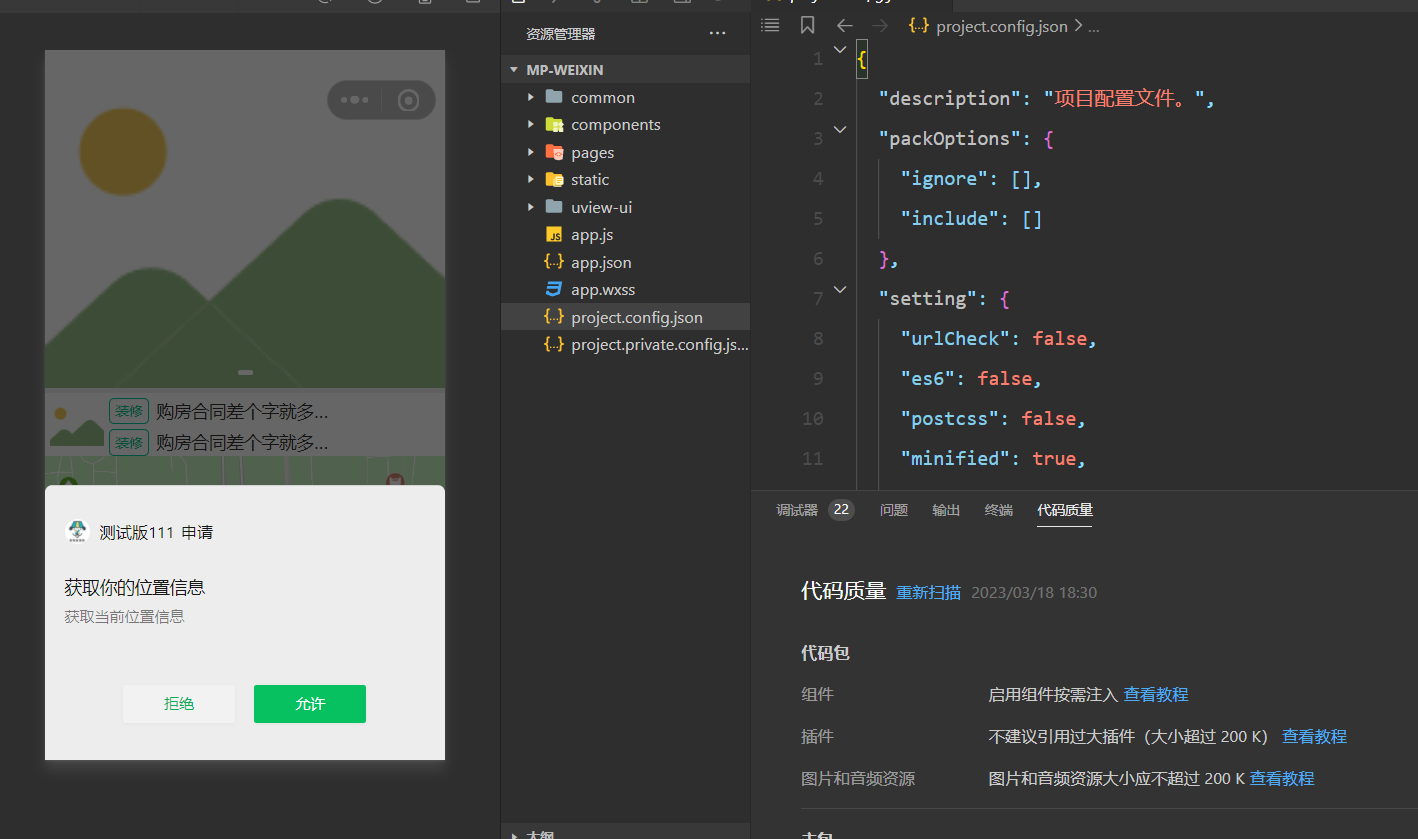Click the 获取你的位置信息 dialog heading
This screenshot has width=1418, height=839.
[x=135, y=587]
